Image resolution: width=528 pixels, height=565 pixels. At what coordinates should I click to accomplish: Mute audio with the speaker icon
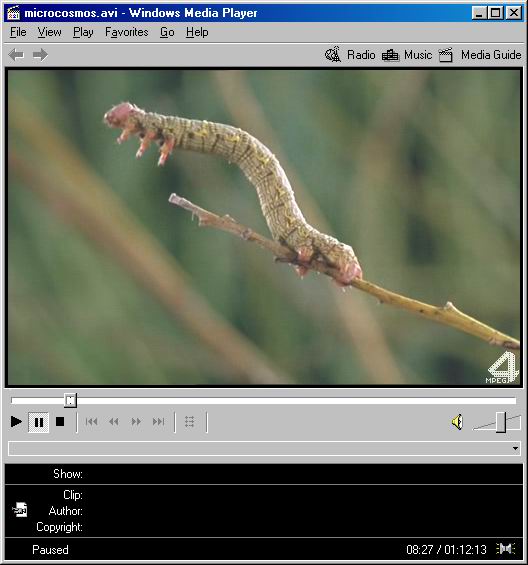[x=457, y=422]
